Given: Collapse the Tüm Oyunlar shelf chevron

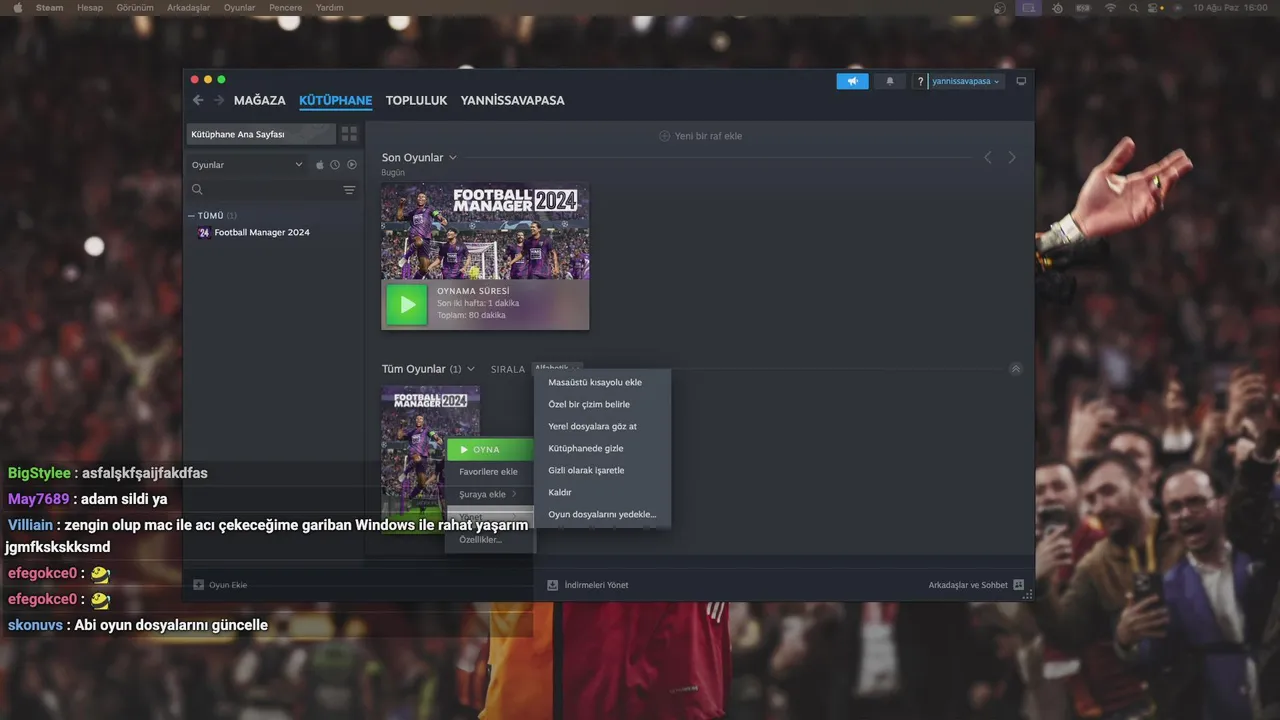Looking at the screenshot, I should 1016,369.
